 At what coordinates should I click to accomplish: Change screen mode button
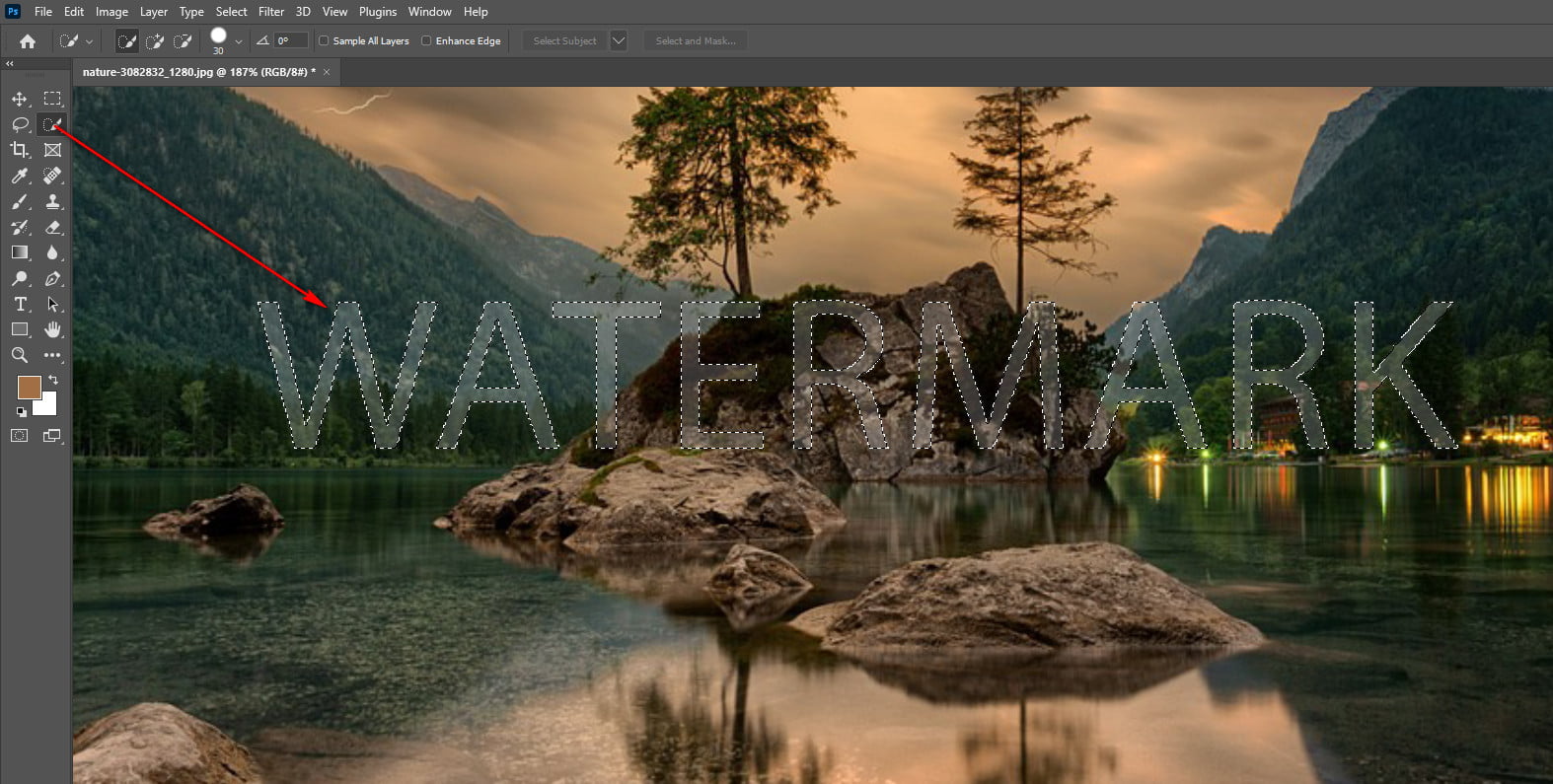click(52, 435)
